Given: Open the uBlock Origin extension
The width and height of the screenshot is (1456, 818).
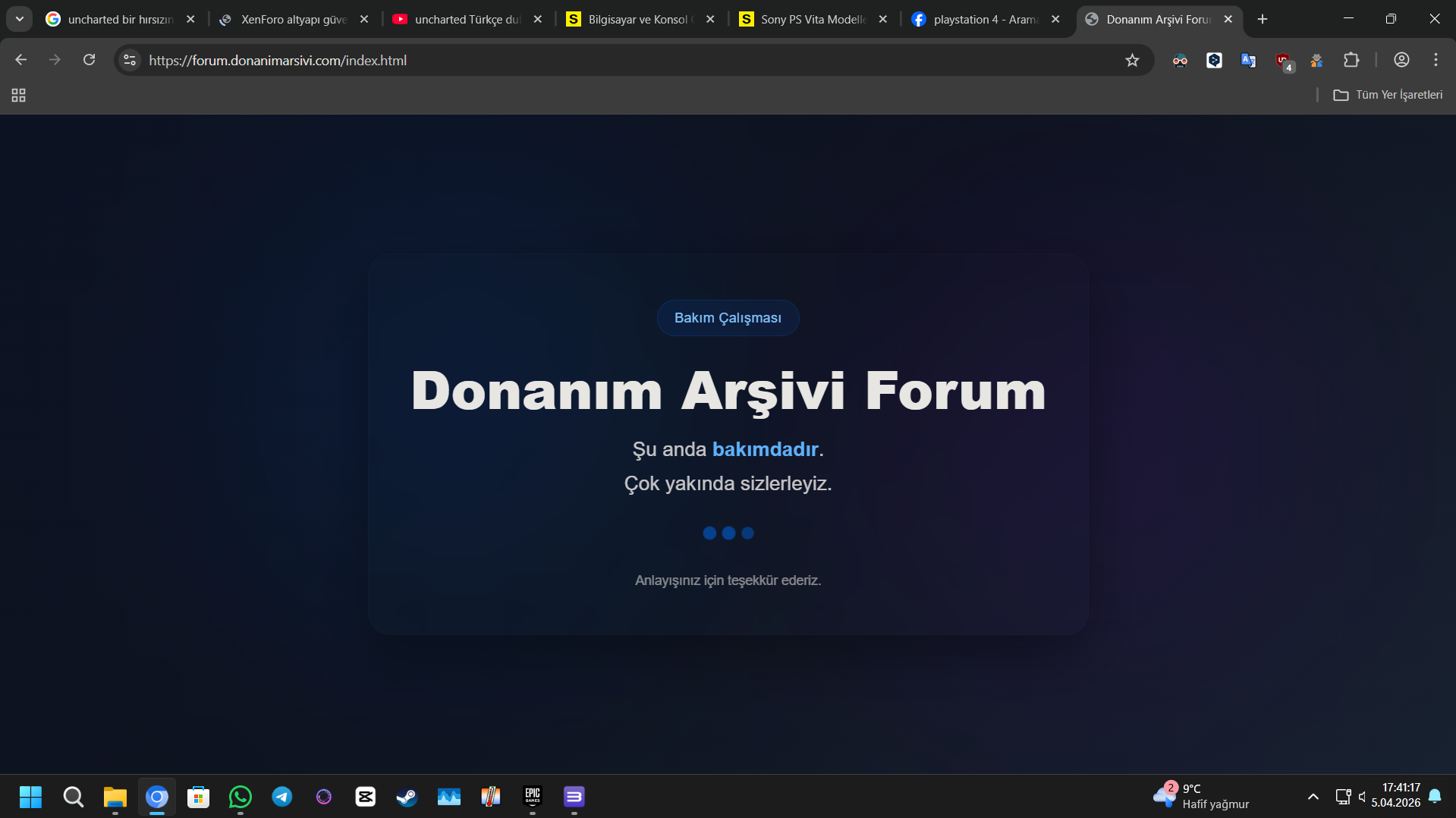Looking at the screenshot, I should [x=1283, y=61].
